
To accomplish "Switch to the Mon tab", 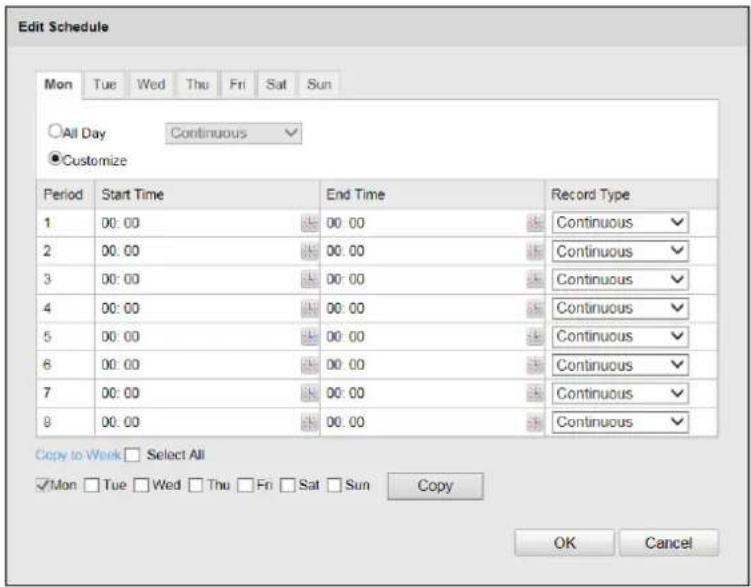I will (x=59, y=85).
